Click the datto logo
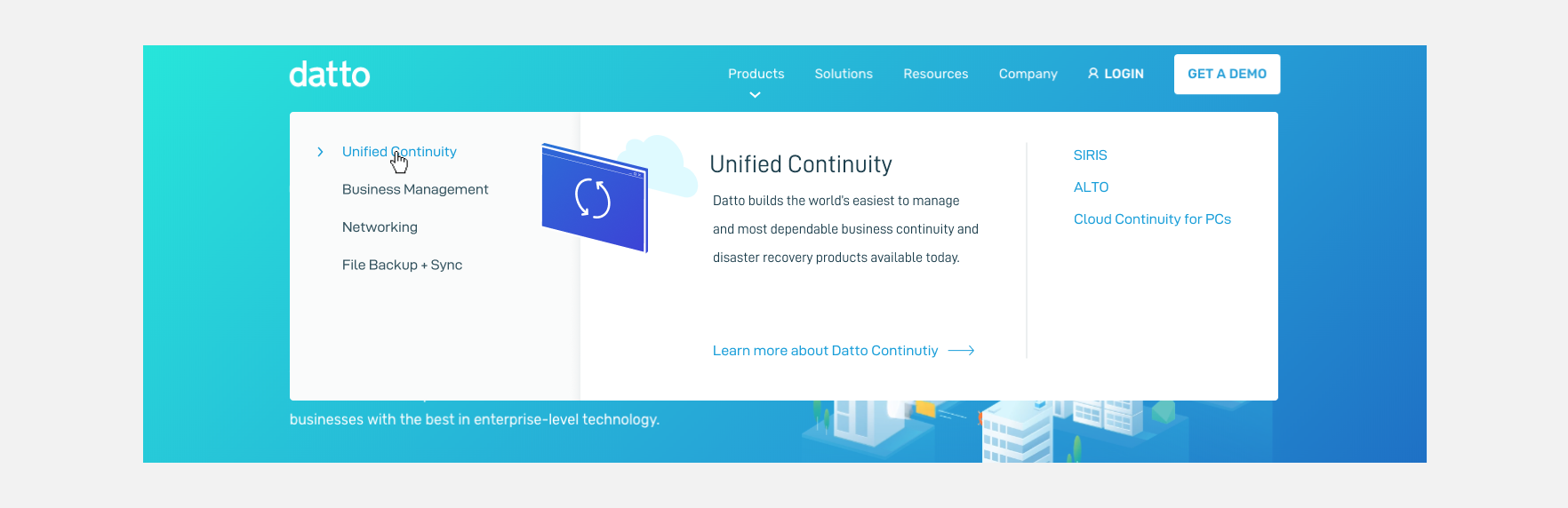Viewport: 1568px width, 508px height. coord(329,75)
